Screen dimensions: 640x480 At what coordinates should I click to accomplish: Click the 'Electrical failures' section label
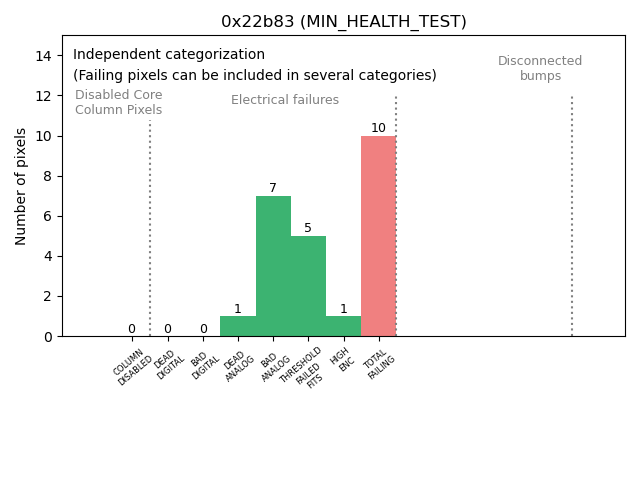click(285, 100)
